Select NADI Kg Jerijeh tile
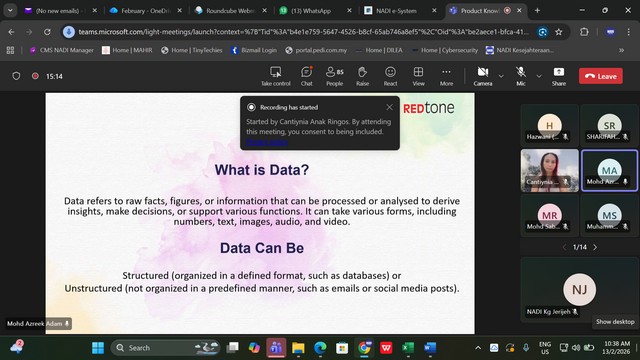The width and height of the screenshot is (640, 360). pyautogui.click(x=579, y=289)
